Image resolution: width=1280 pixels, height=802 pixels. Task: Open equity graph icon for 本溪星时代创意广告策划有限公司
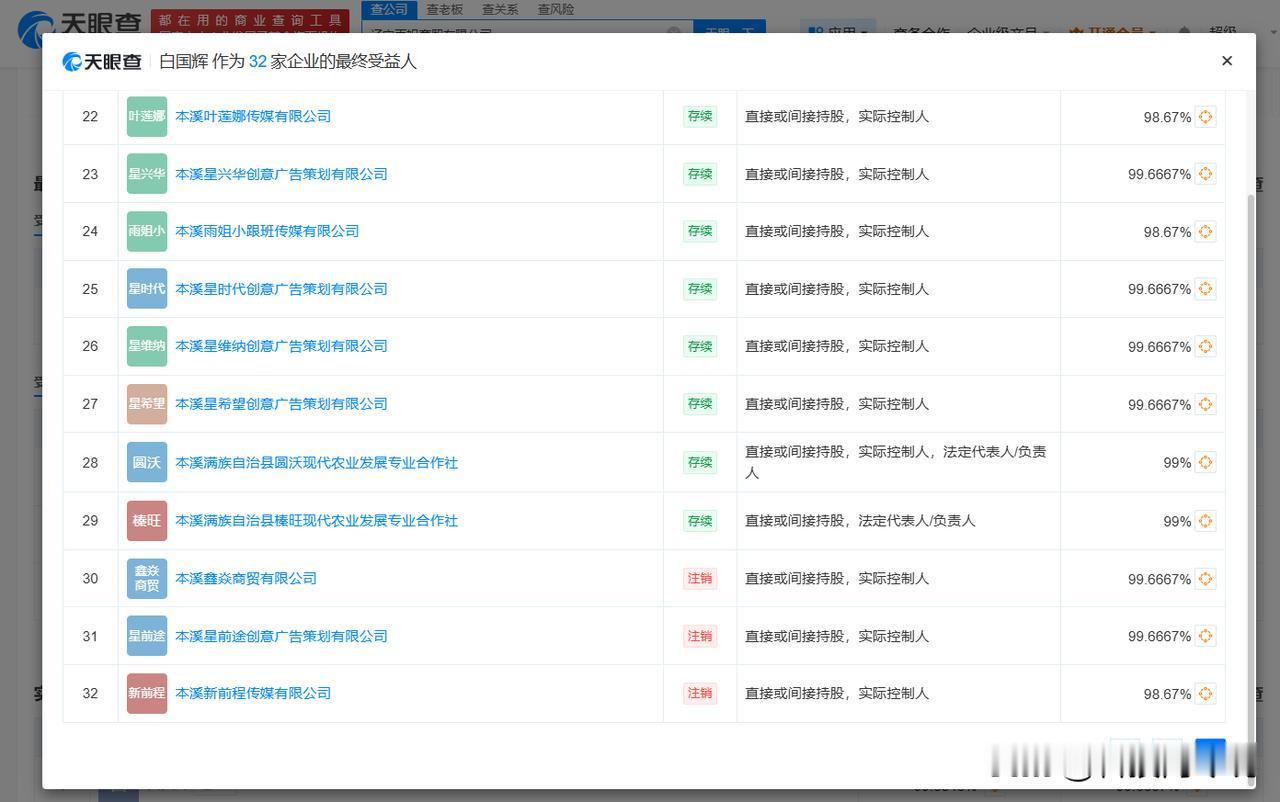point(1205,289)
